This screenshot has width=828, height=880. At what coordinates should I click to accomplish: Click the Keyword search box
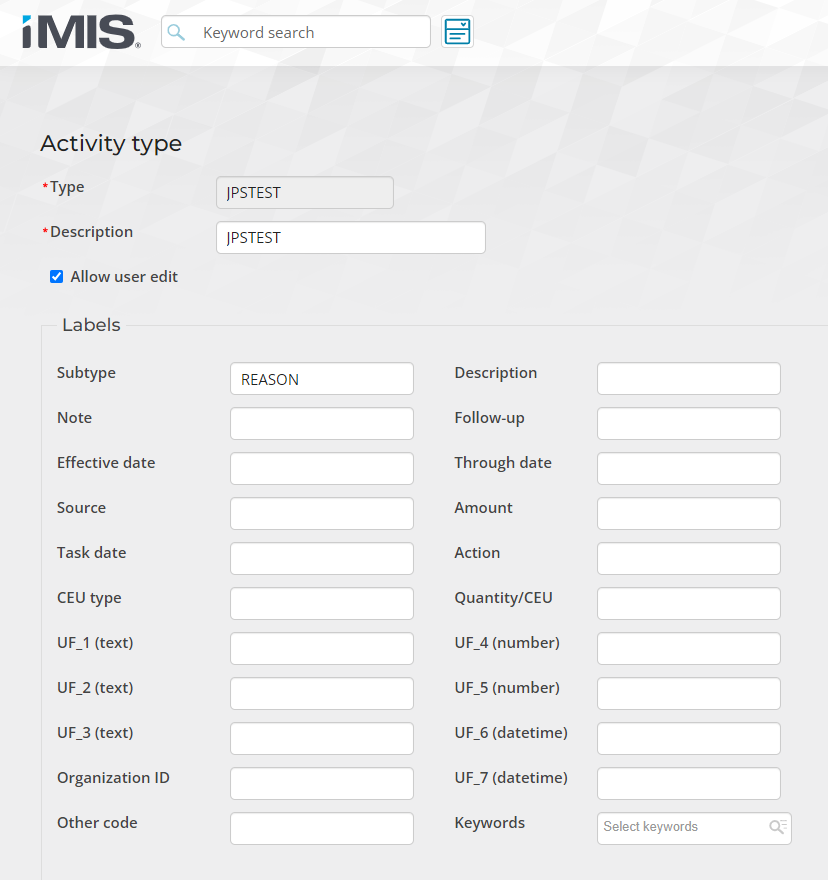[310, 32]
